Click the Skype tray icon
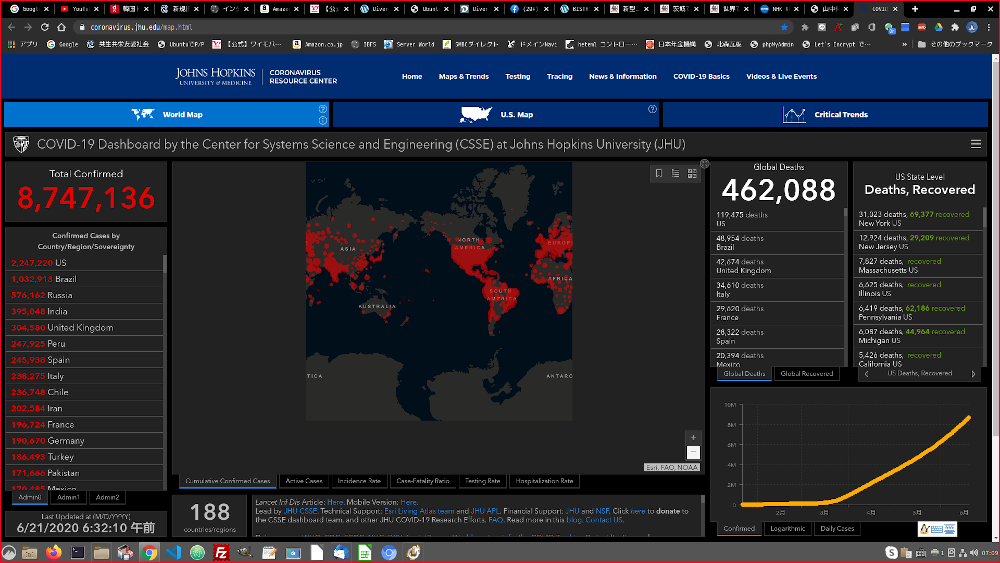This screenshot has height=563, width=1000. click(892, 553)
